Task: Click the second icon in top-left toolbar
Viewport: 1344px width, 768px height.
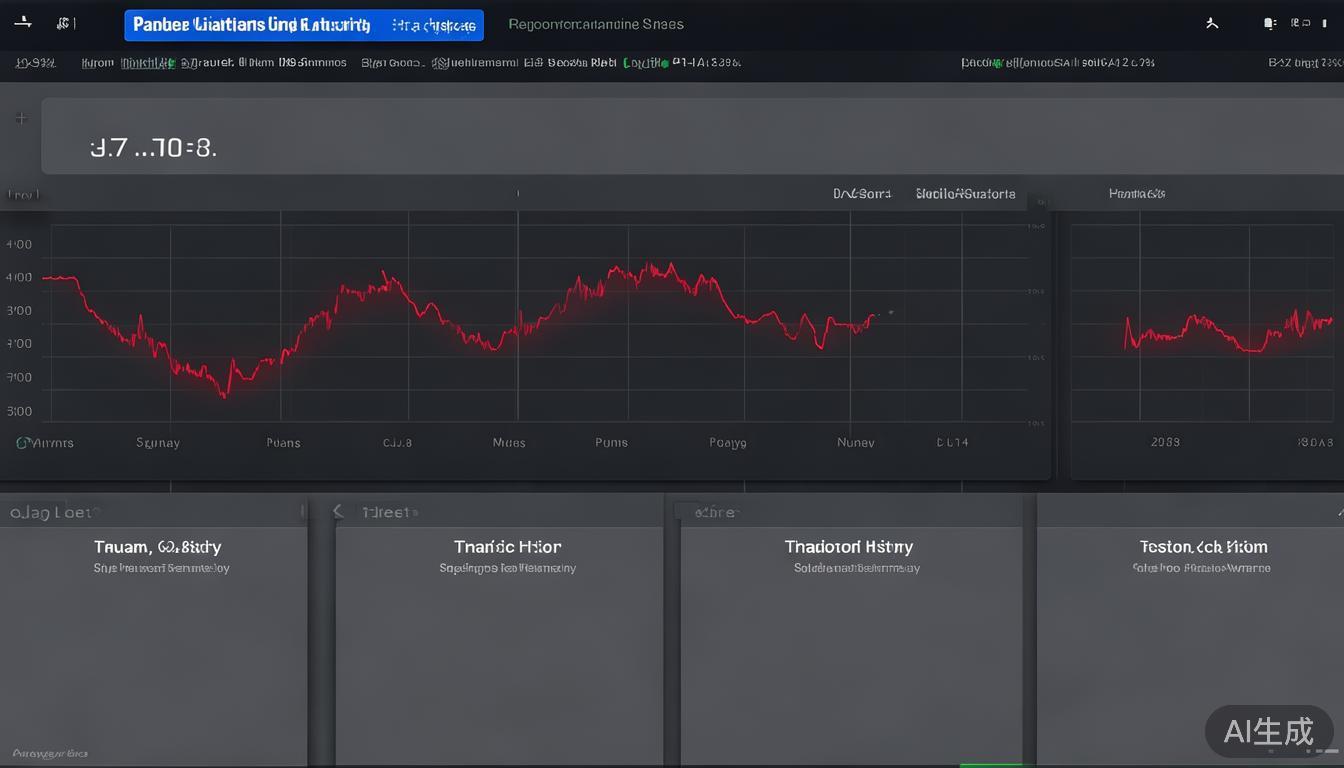Action: tap(65, 23)
